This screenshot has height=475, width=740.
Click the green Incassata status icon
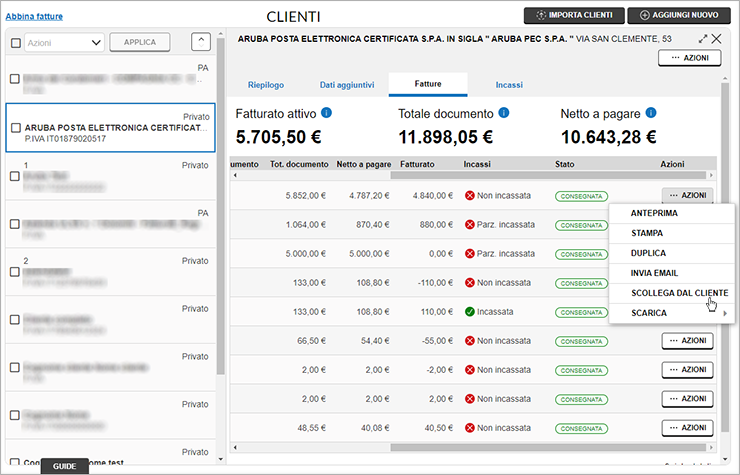coord(470,312)
